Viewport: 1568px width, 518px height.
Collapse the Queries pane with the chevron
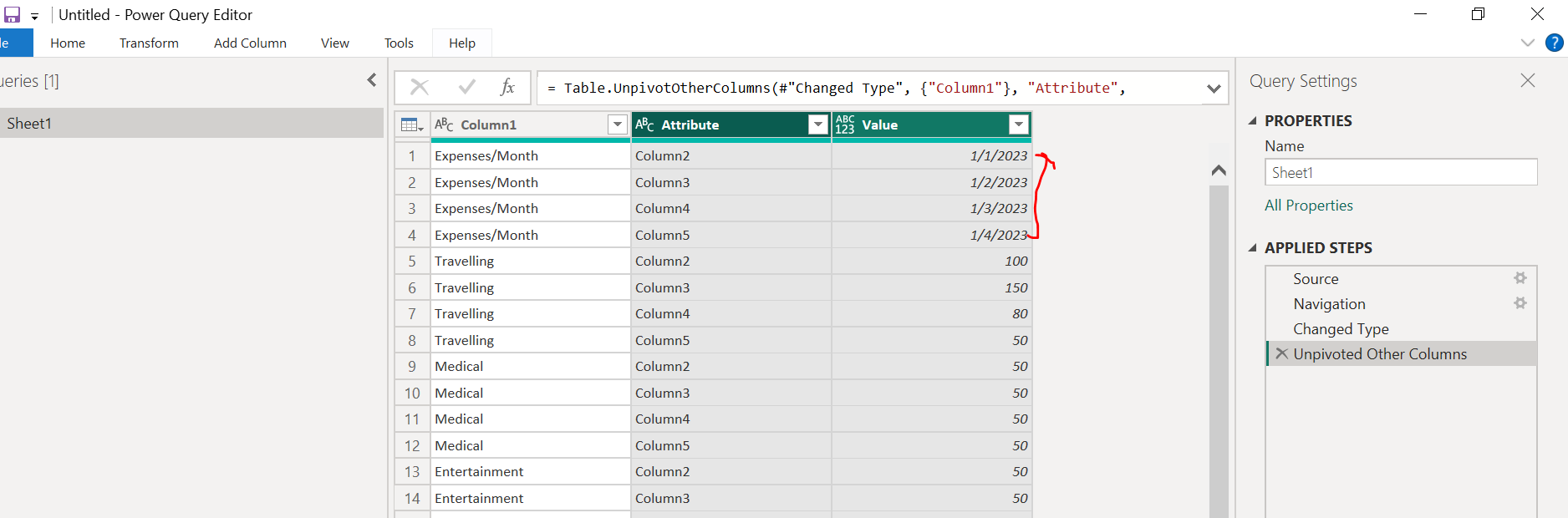(372, 80)
